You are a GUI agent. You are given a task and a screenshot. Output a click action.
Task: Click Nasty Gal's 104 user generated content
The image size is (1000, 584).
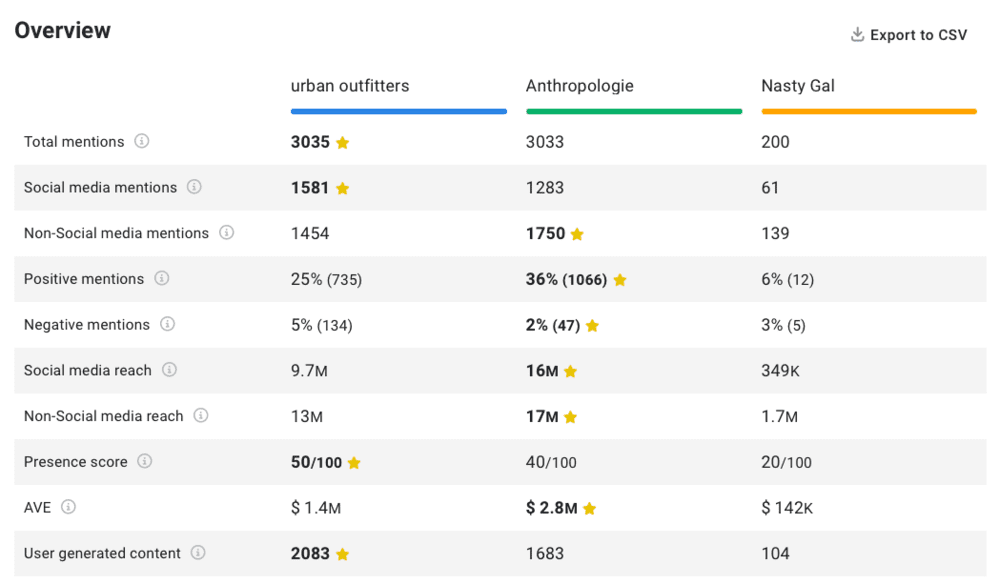coord(775,554)
